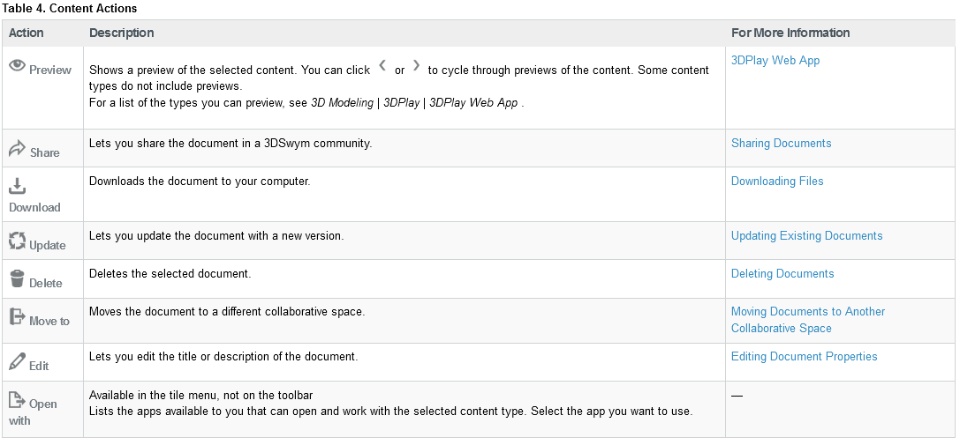Screen dimensions: 960x445
Task: Click the For More Information column header
Action: click(x=790, y=32)
